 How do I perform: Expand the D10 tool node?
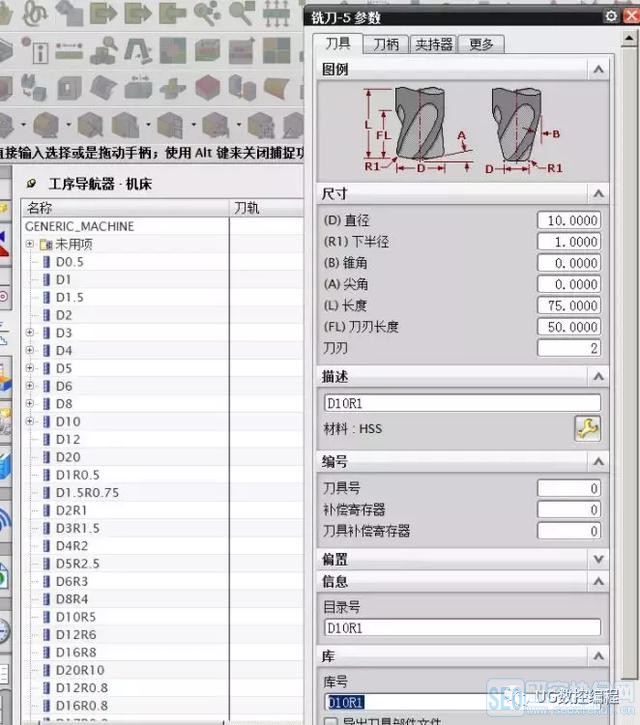[x=30, y=421]
